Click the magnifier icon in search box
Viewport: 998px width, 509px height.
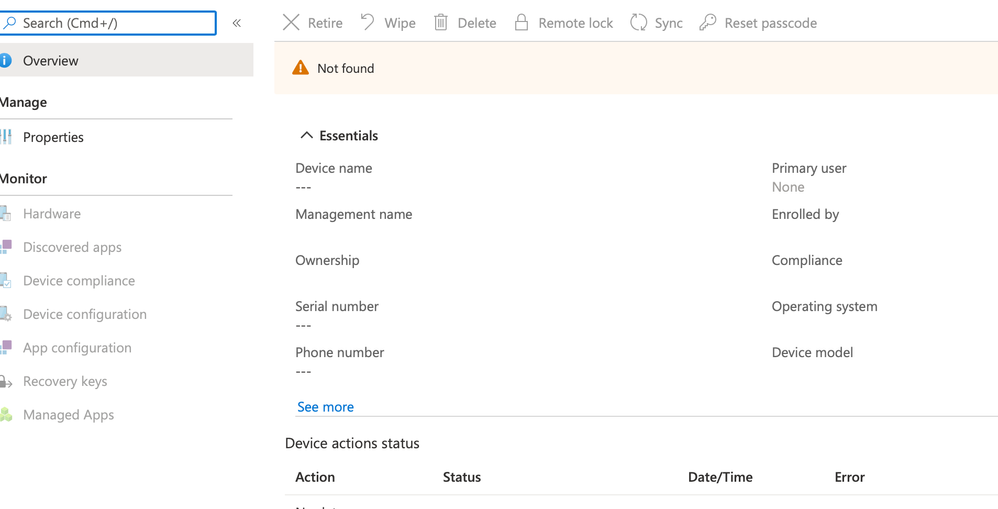[9, 23]
